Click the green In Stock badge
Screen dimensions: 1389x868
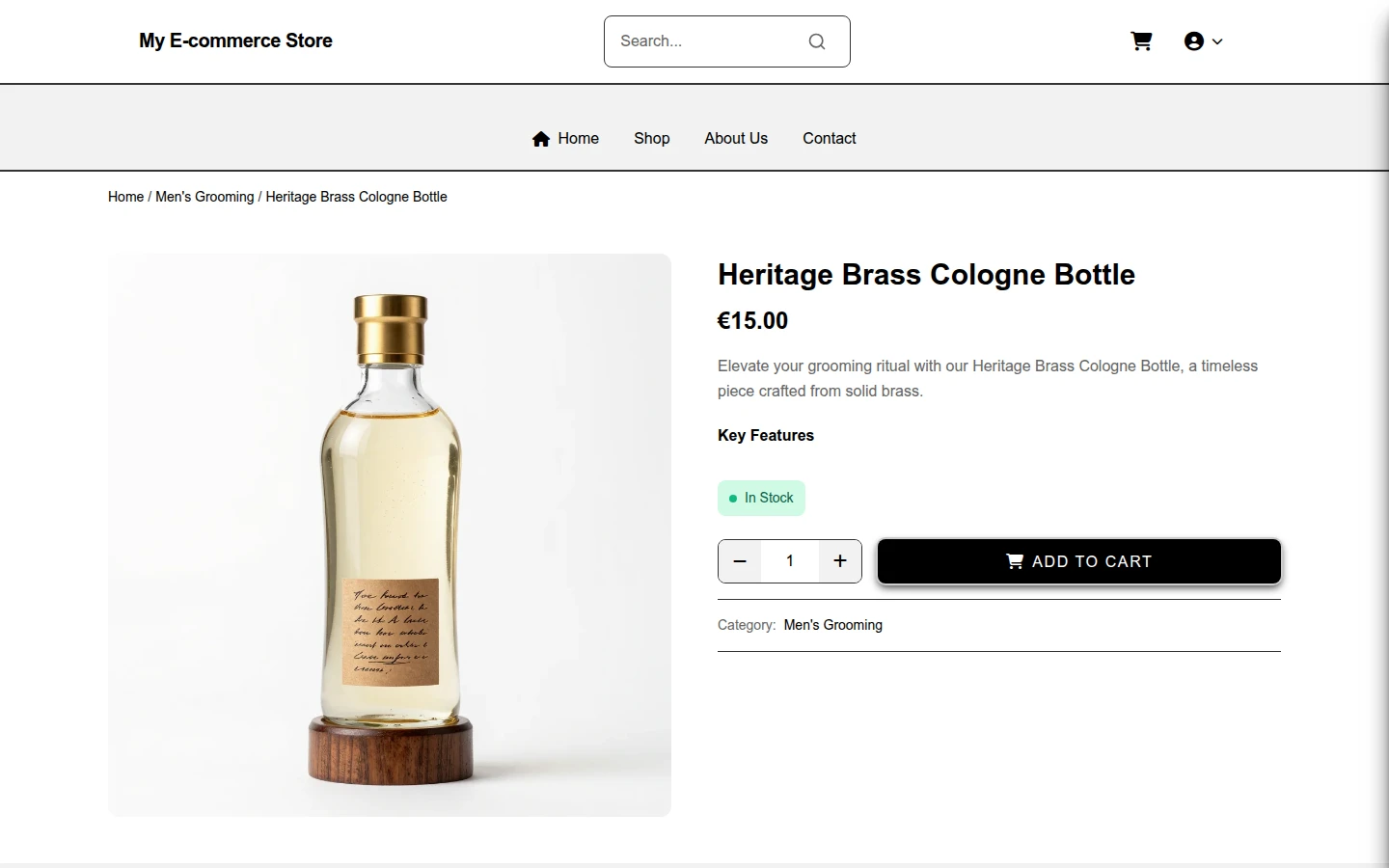[761, 498]
